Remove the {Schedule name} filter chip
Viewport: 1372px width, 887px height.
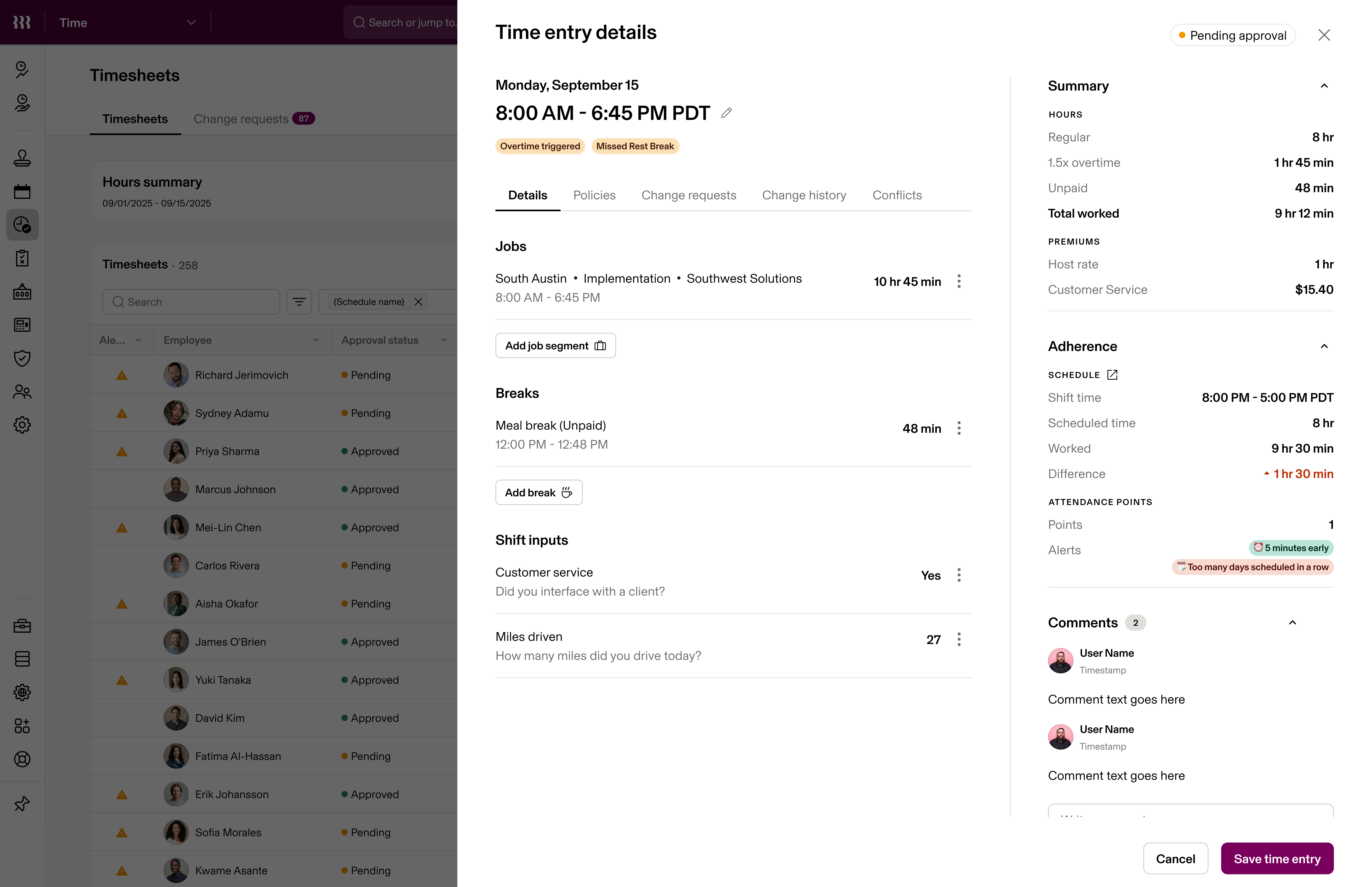(x=419, y=302)
